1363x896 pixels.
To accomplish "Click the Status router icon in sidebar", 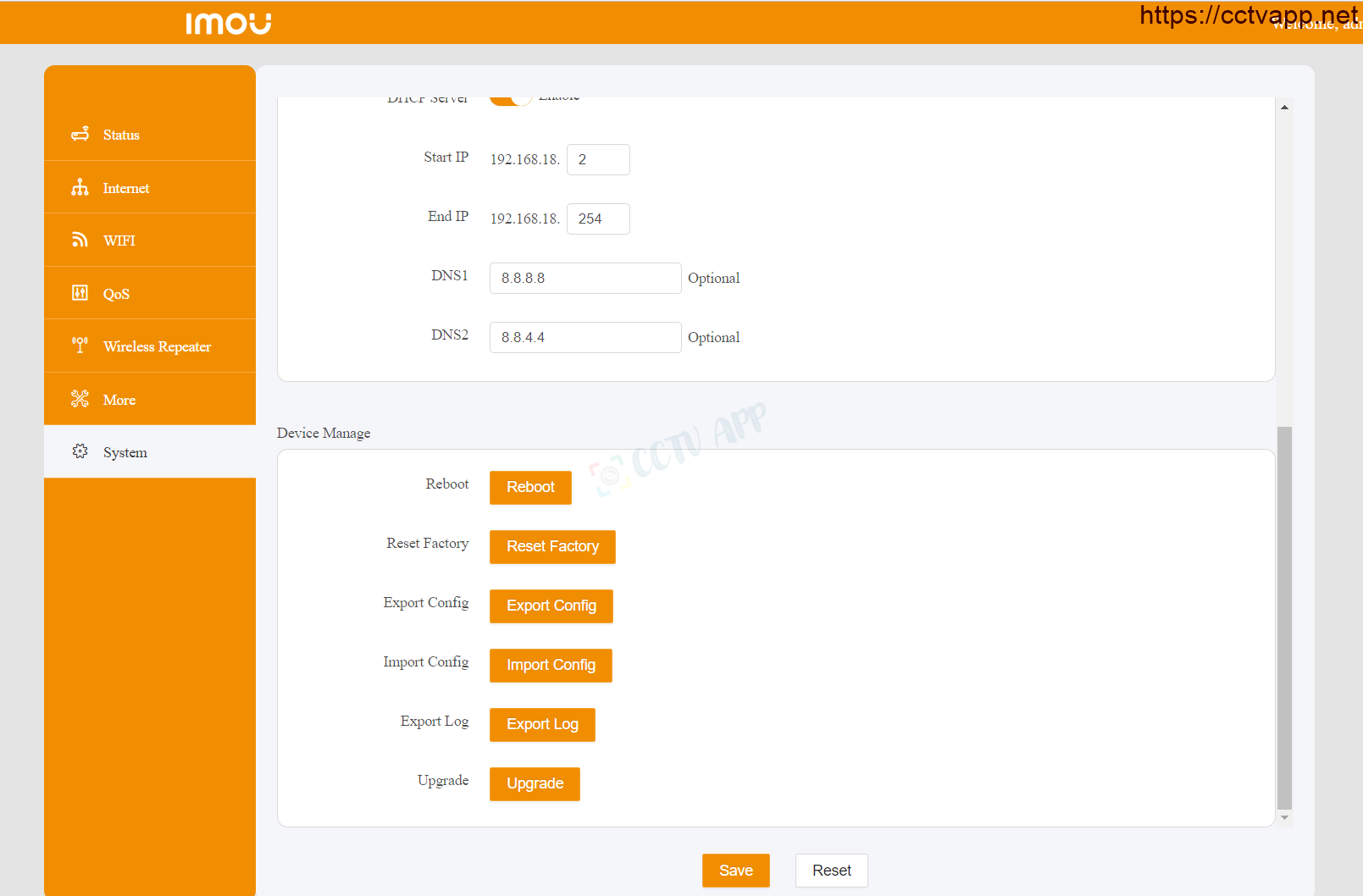I will click(x=80, y=135).
